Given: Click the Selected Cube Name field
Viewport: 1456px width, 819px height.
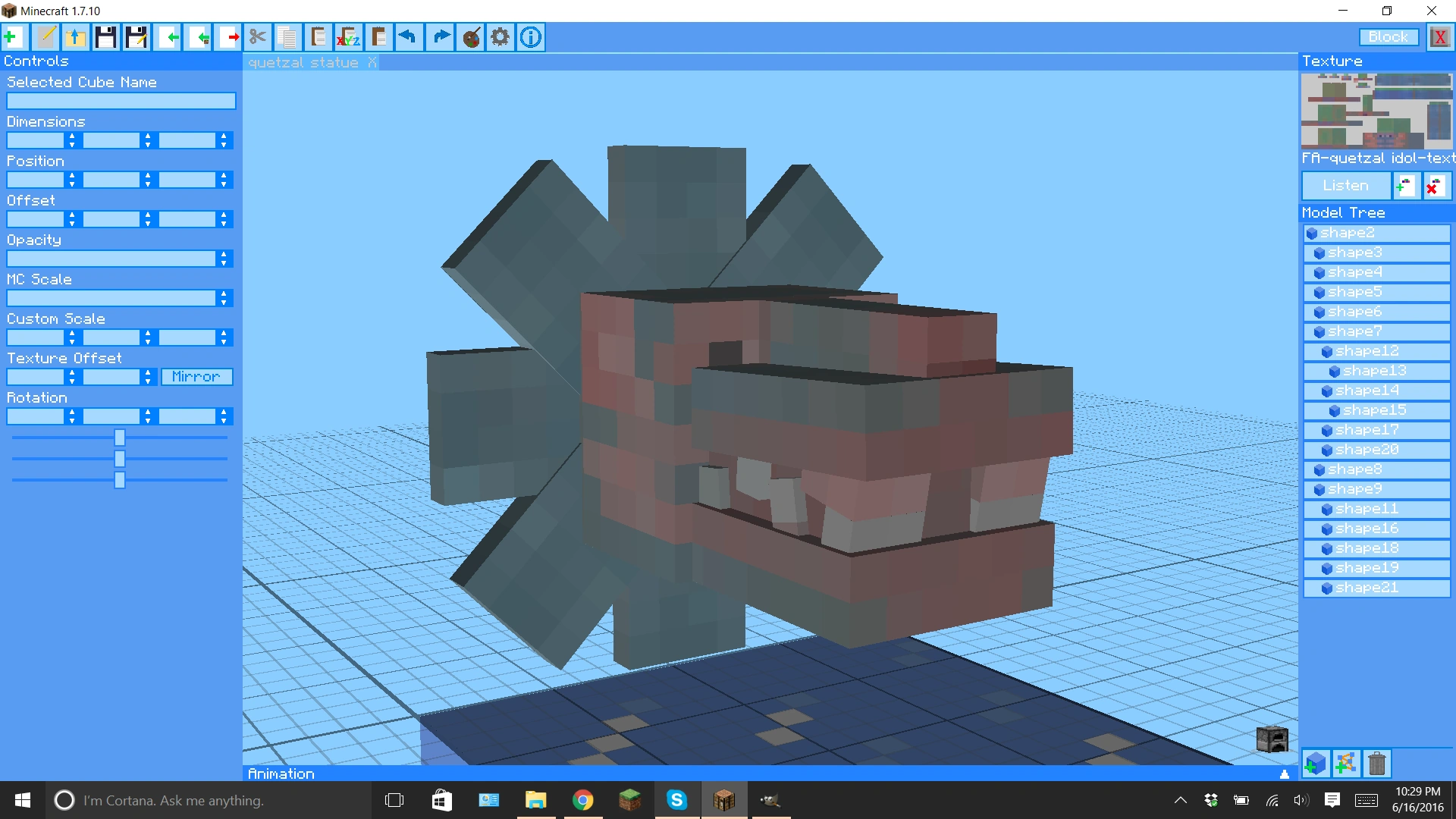Looking at the screenshot, I should 121,101.
